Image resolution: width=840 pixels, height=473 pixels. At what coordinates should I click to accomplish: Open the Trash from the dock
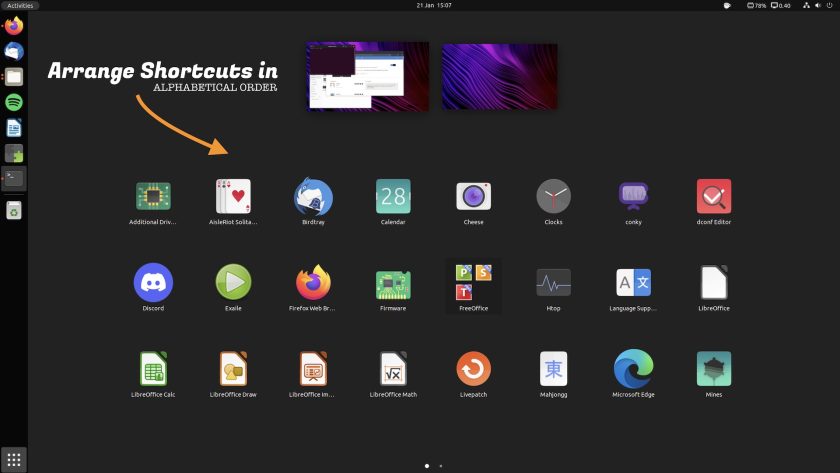pos(14,211)
